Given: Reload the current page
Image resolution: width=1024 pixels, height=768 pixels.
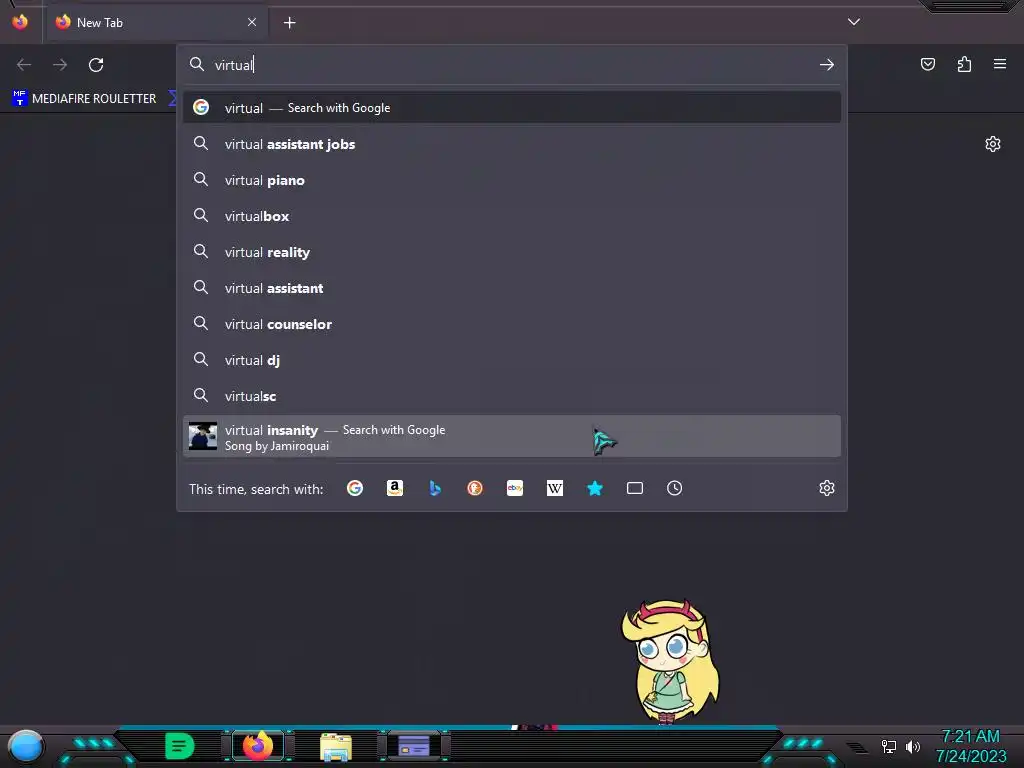Looking at the screenshot, I should (96, 65).
